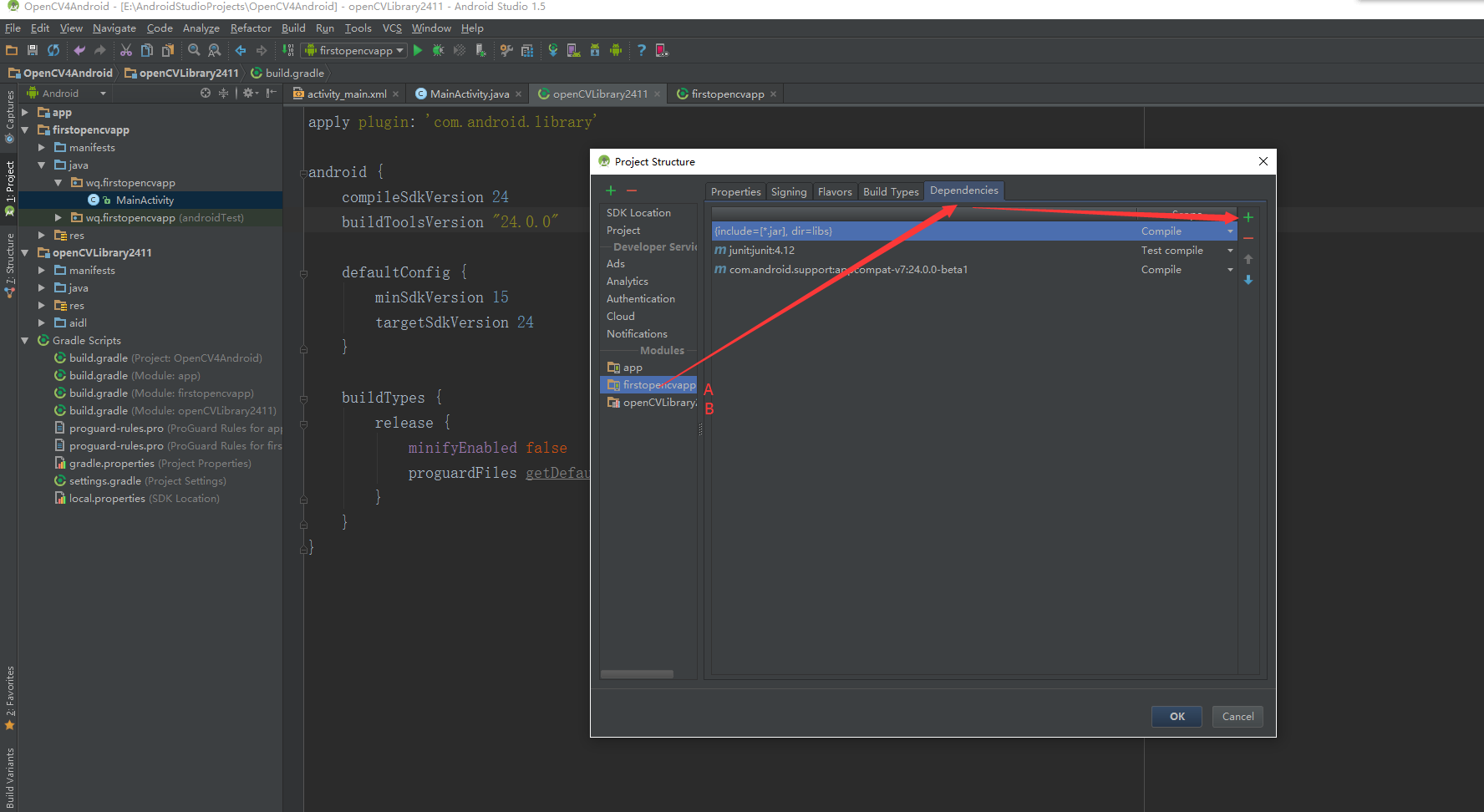Click the Save All toolbar icon

[33, 50]
